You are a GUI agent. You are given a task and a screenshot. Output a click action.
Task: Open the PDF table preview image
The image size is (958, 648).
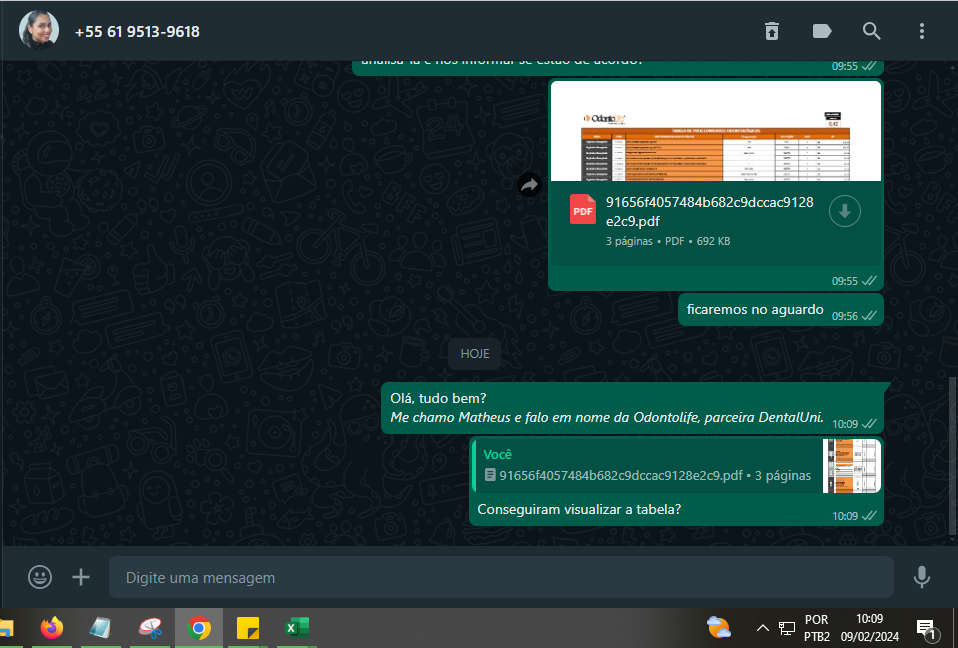(x=715, y=131)
